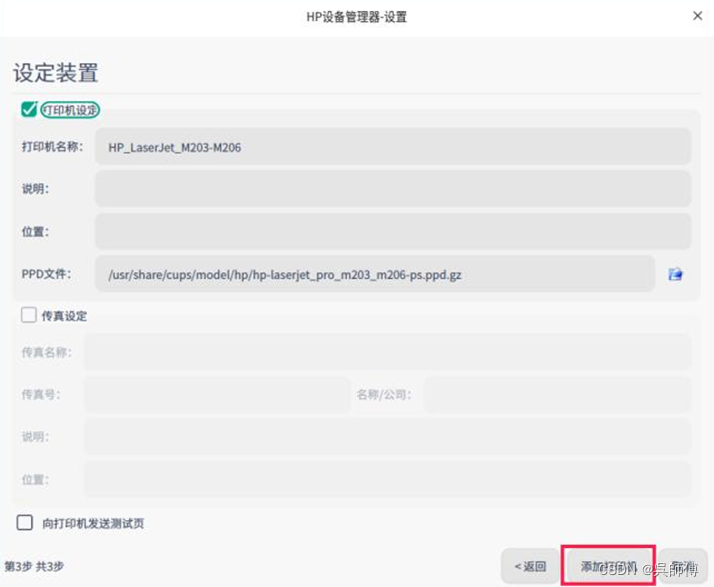Click the 第3步 共3步 step indicator
The image size is (714, 587).
click(x=34, y=567)
